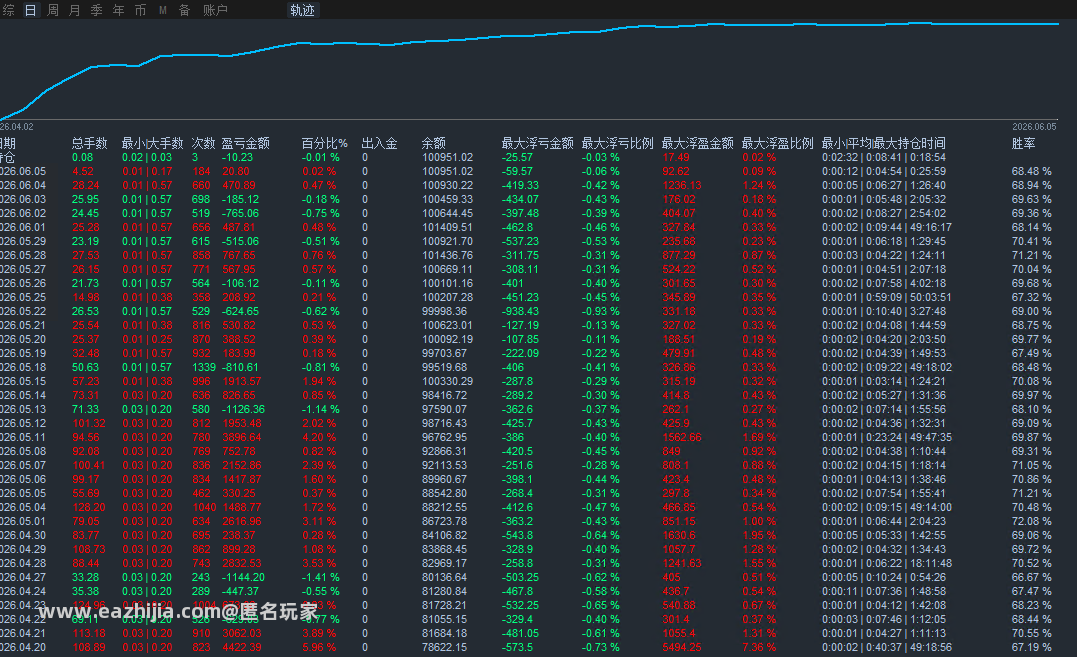Click the 最大浮亏比例 column header
The image size is (1077, 657).
pos(617,143)
